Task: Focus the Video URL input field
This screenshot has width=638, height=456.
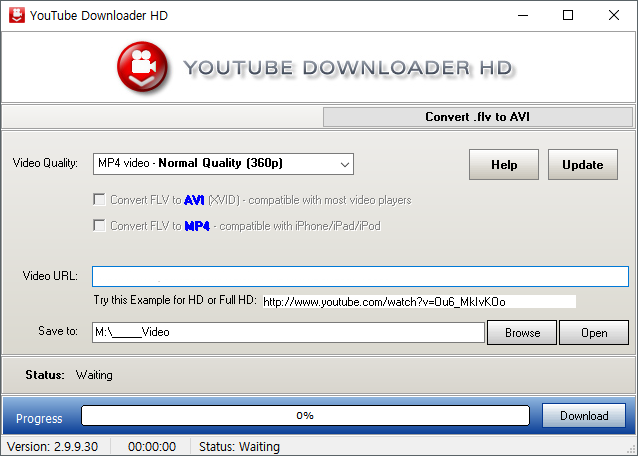Action: pyautogui.click(x=360, y=277)
